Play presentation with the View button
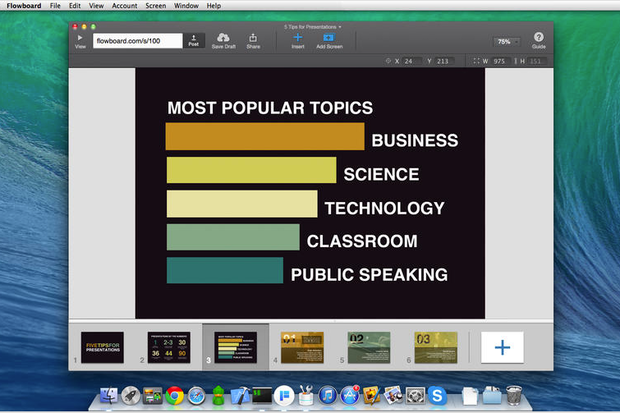620x413 pixels. tap(80, 41)
